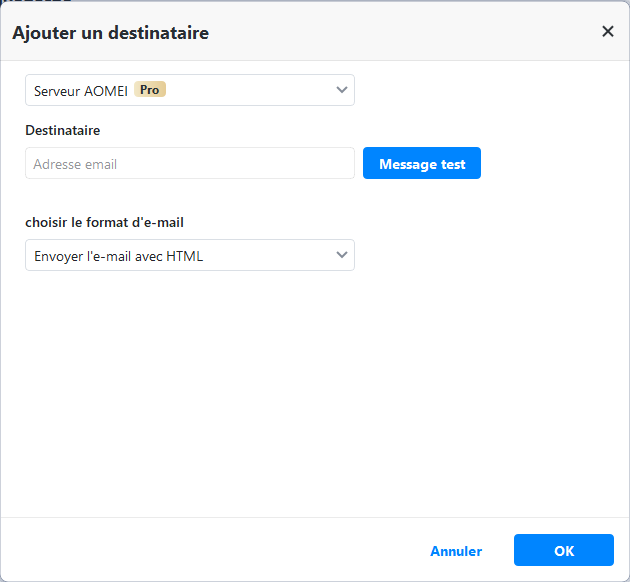
Task: Expand the server list chevron arrow
Action: click(x=342, y=90)
